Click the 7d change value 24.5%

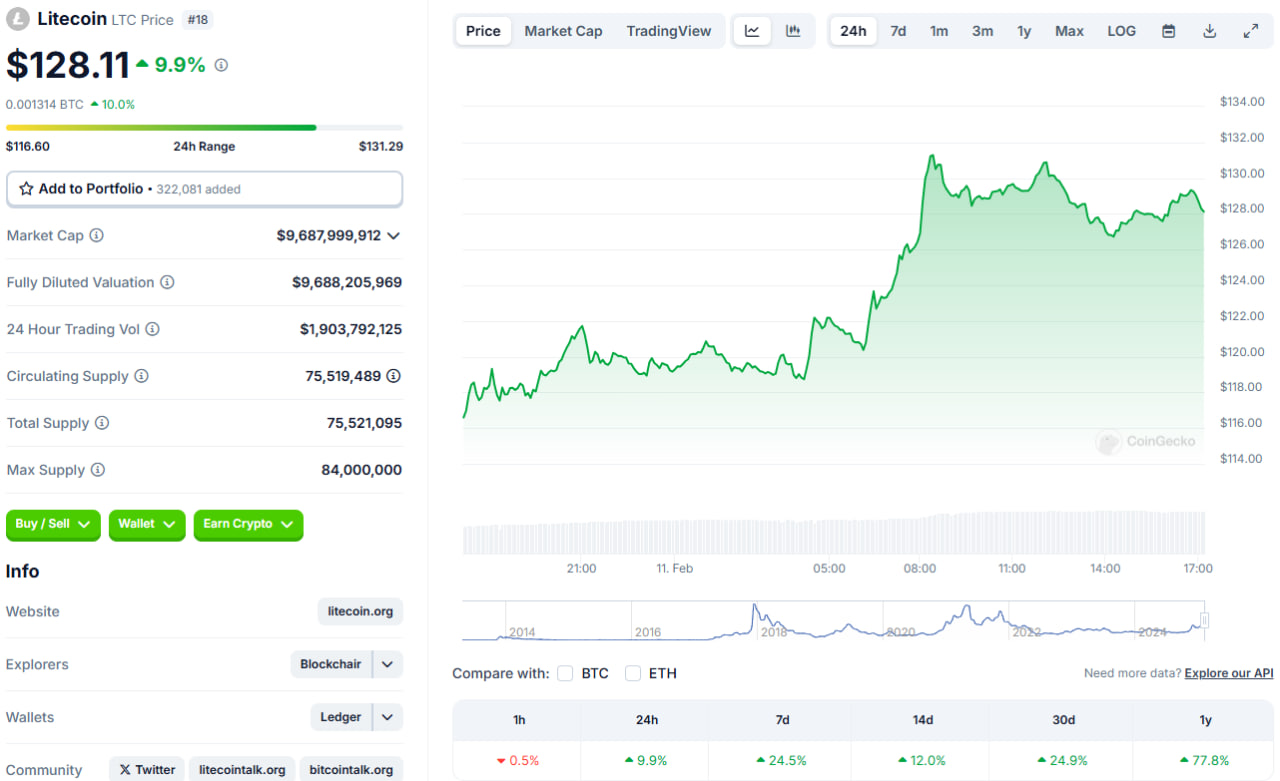782,761
